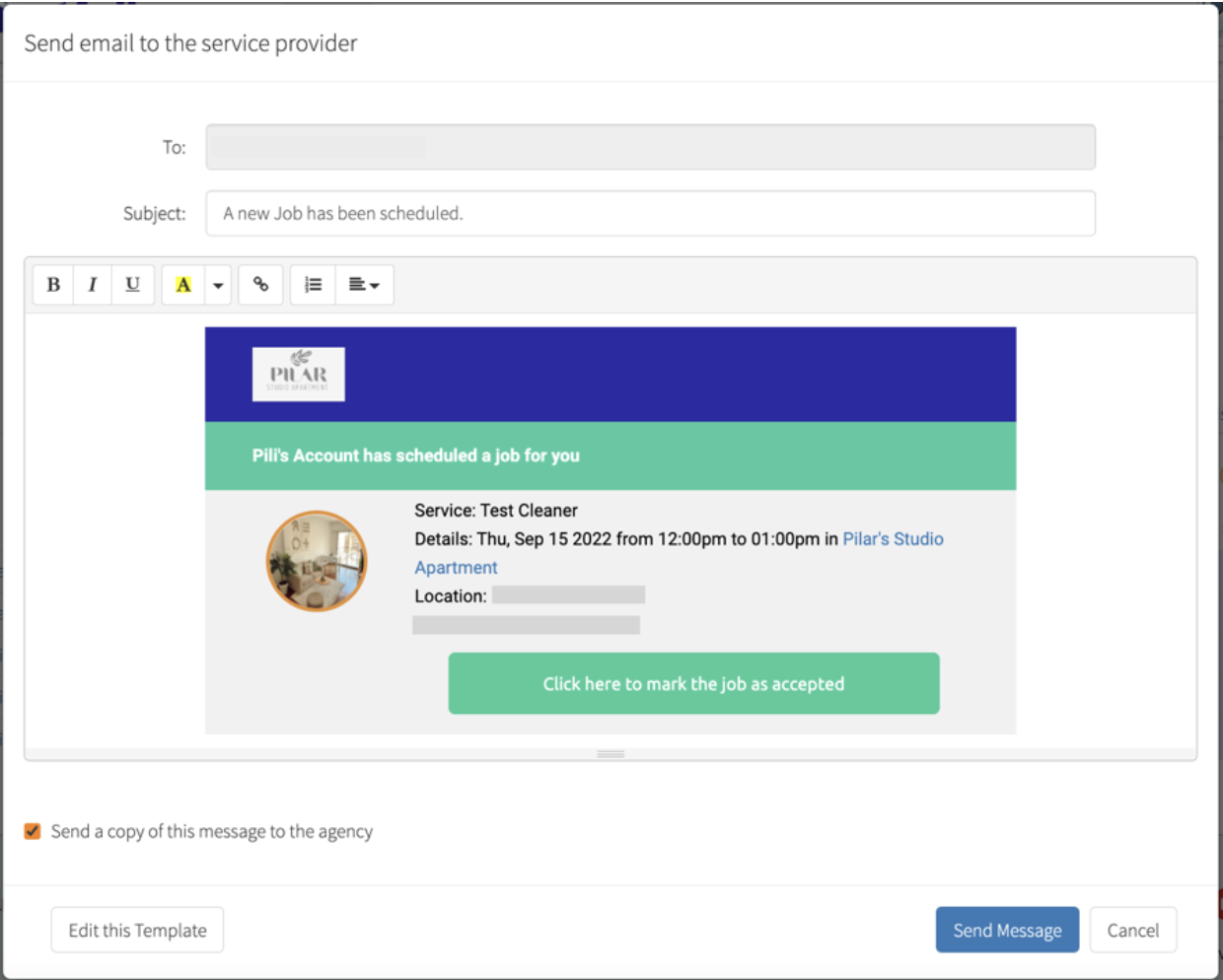
Task: Insert a hyperlink using the chain icon
Action: 261,285
